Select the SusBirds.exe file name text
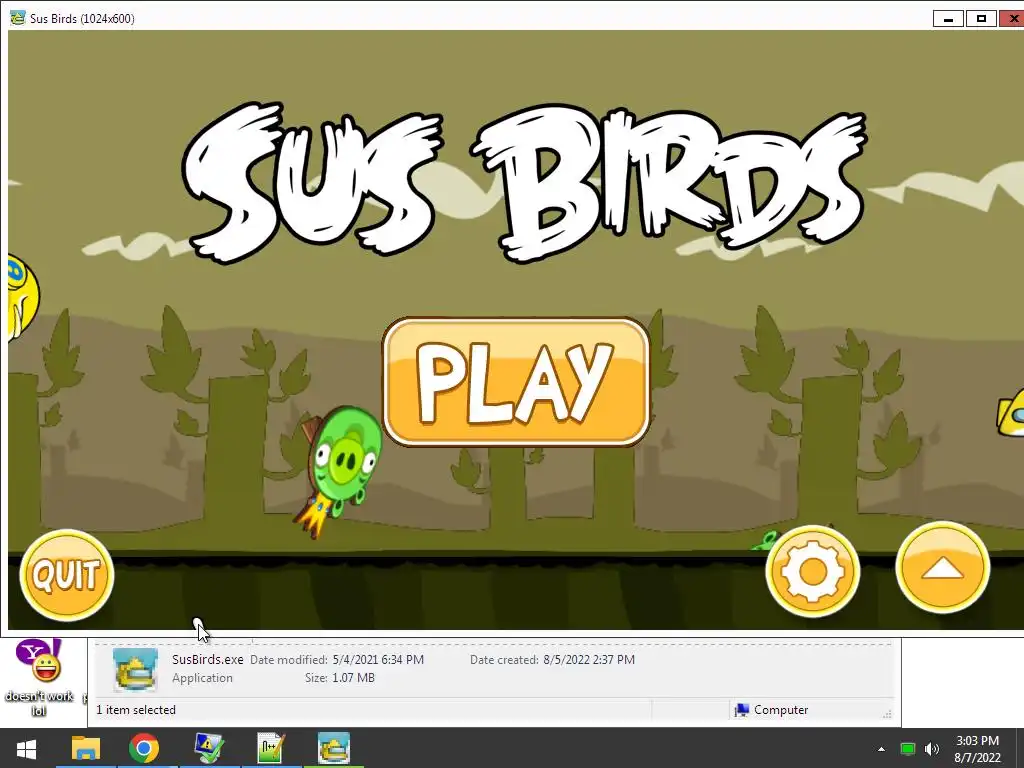 coord(208,660)
